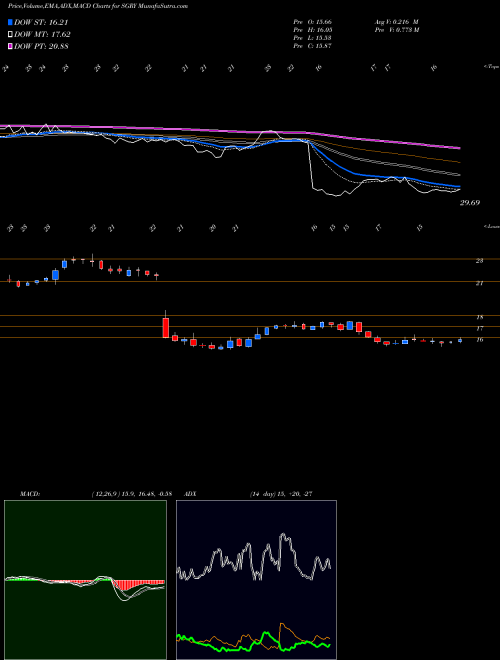Click the 'Pre H: 16.05' value
Screen dimensions: 500x660
pos(314,30)
